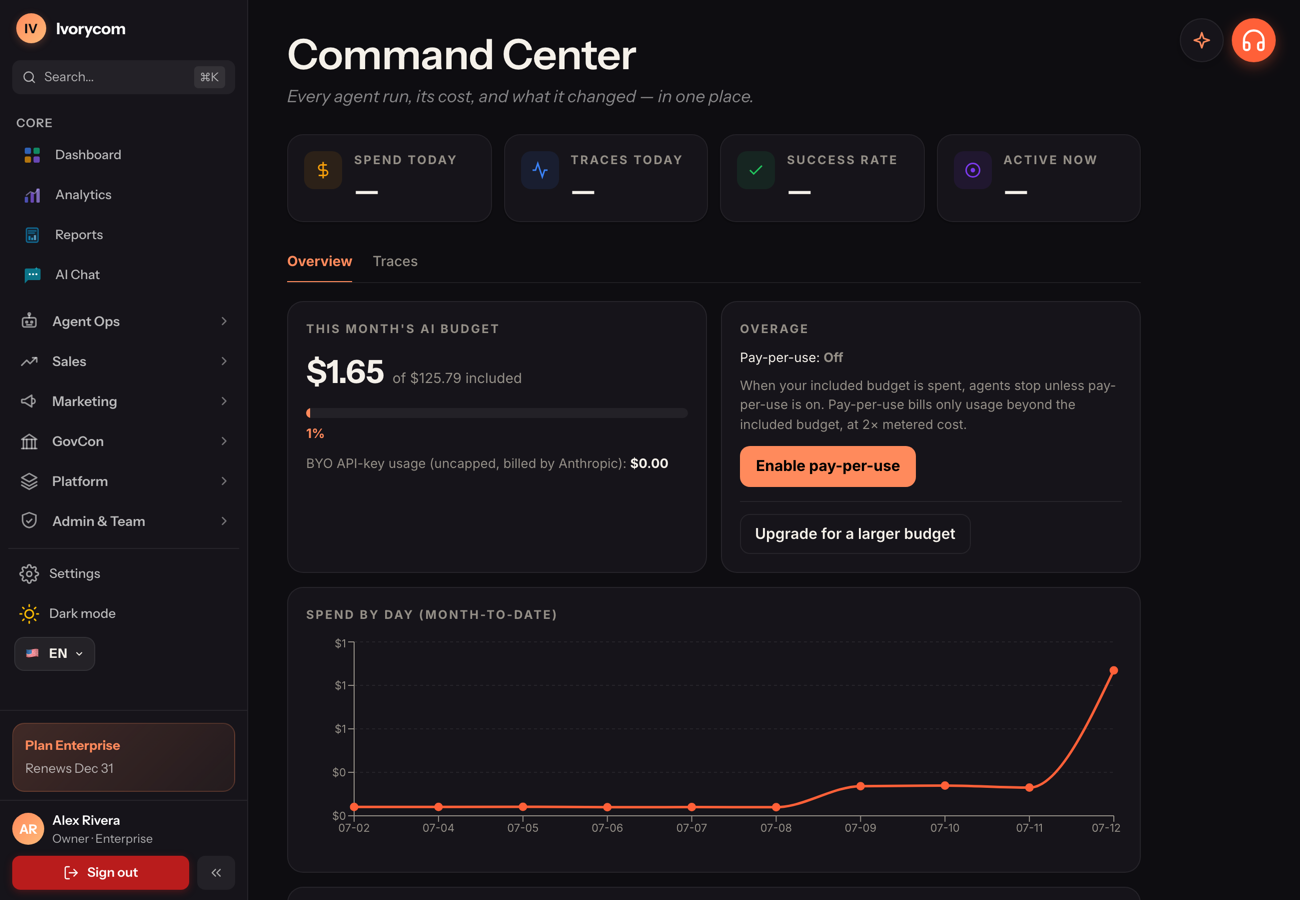Click the Marketing megaphone icon

click(29, 401)
